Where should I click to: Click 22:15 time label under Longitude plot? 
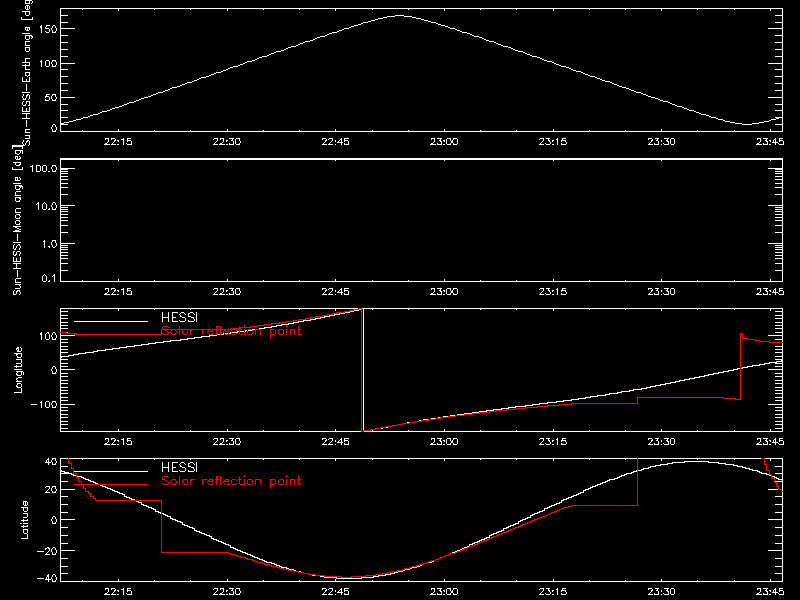[118, 442]
